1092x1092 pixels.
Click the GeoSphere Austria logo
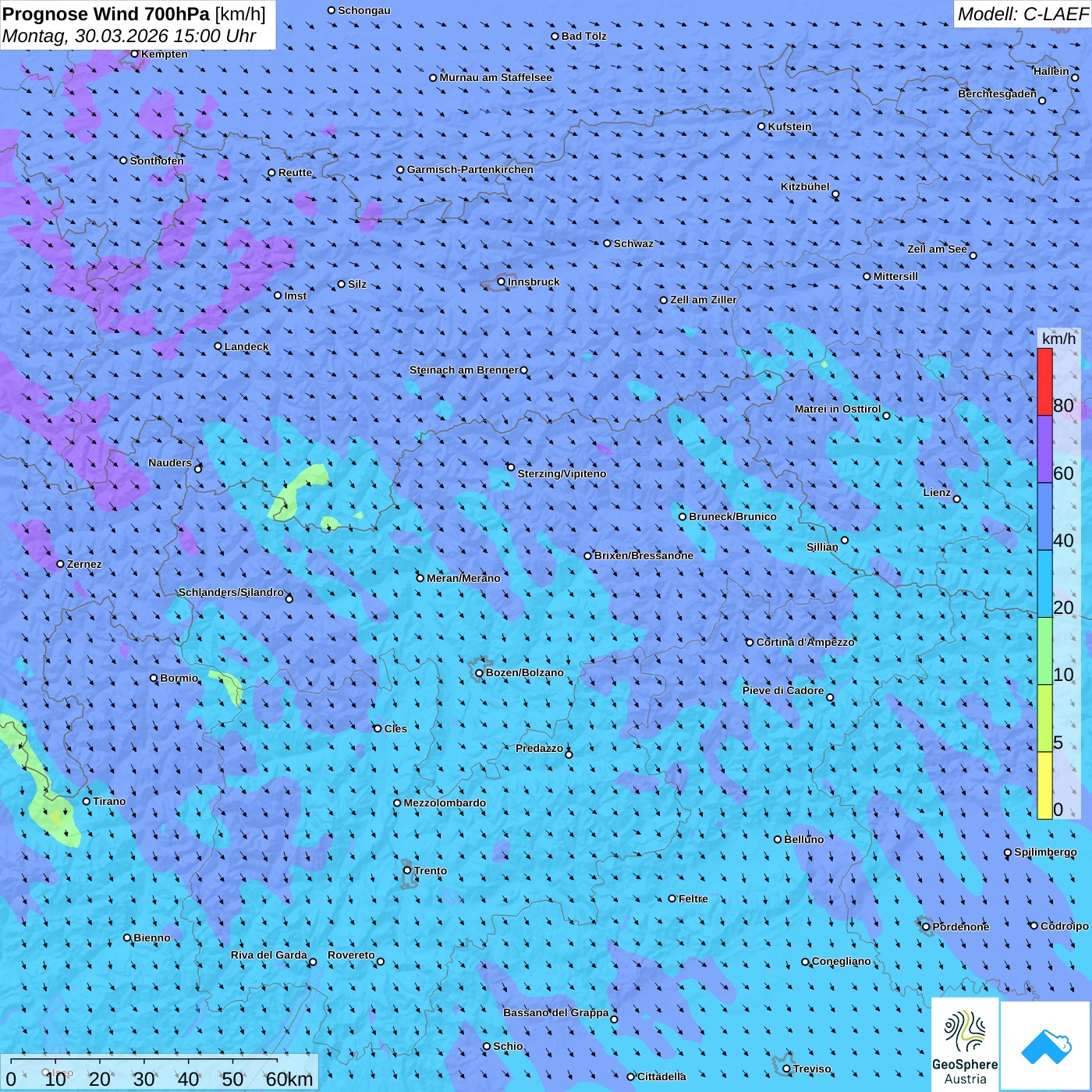[x=965, y=1044]
